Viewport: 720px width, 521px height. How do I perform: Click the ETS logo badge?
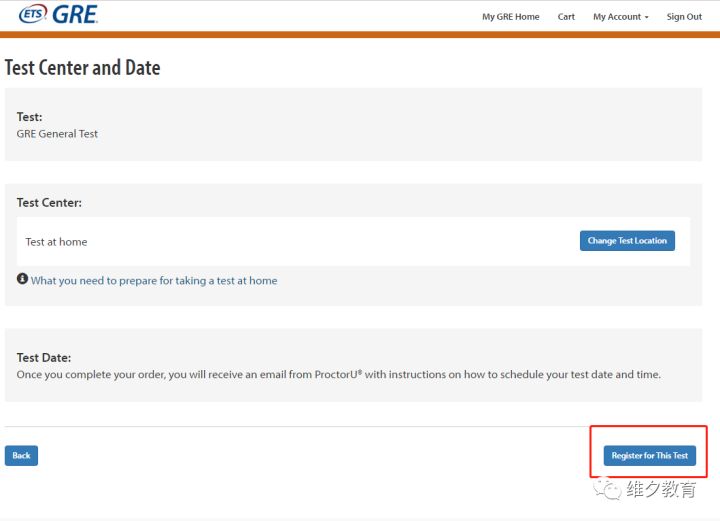[x=32, y=15]
